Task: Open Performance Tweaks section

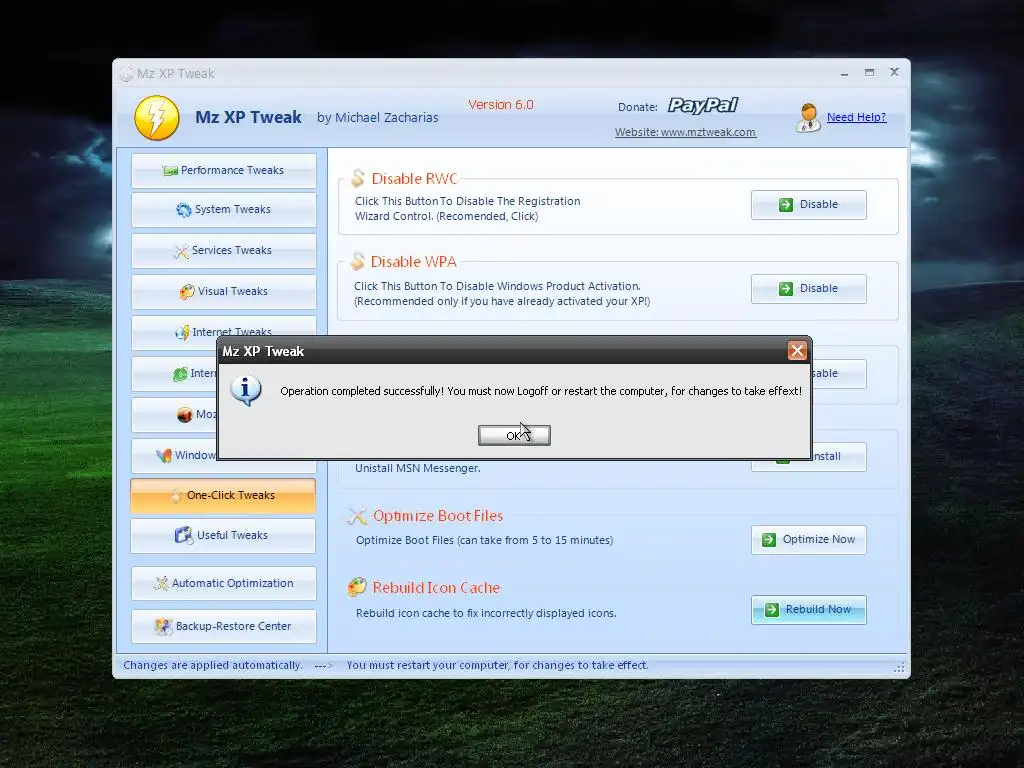Action: tap(224, 170)
